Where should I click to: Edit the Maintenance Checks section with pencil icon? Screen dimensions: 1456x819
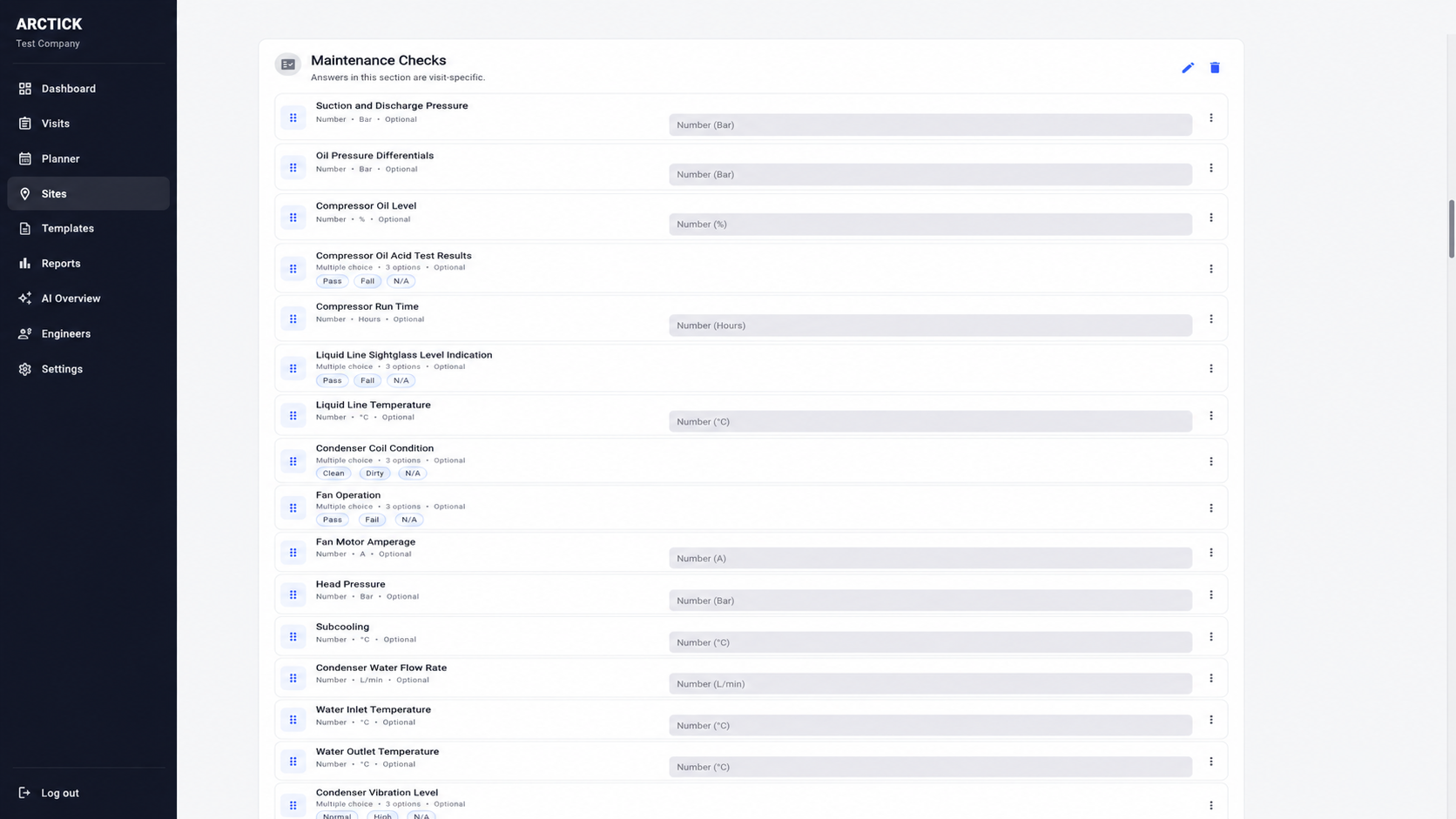pos(1188,68)
